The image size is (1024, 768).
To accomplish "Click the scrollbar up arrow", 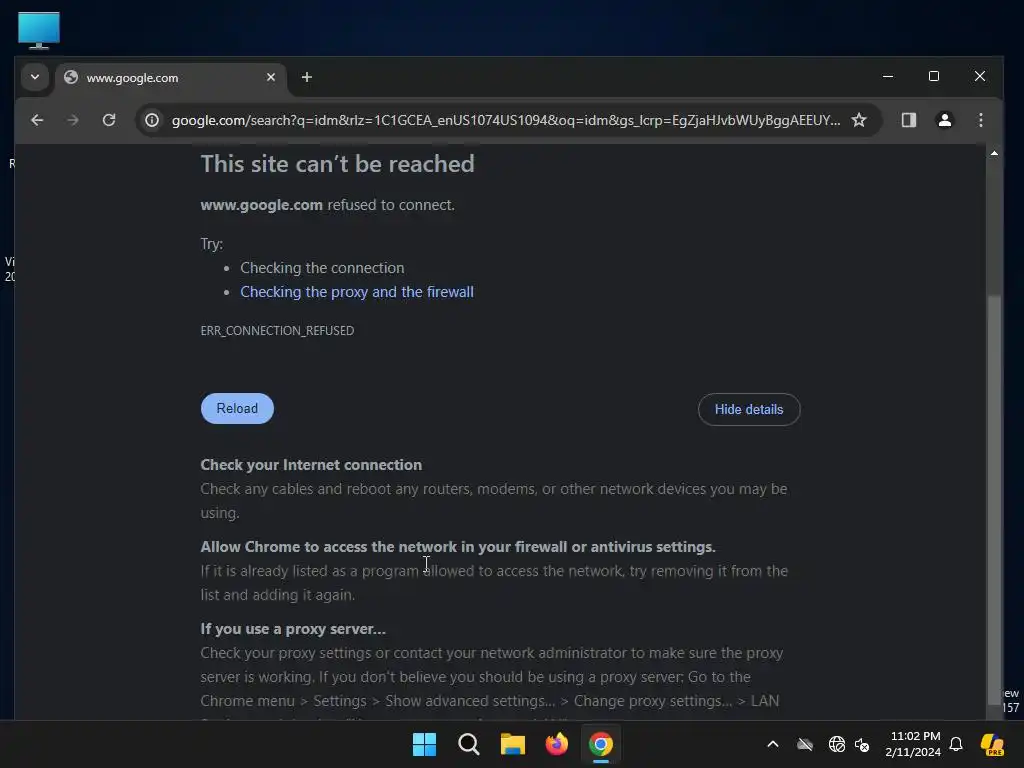I will click(x=994, y=153).
